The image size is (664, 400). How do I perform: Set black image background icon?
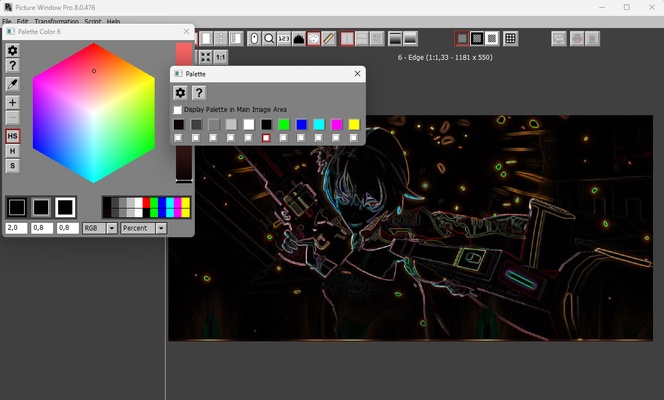pyautogui.click(x=477, y=39)
